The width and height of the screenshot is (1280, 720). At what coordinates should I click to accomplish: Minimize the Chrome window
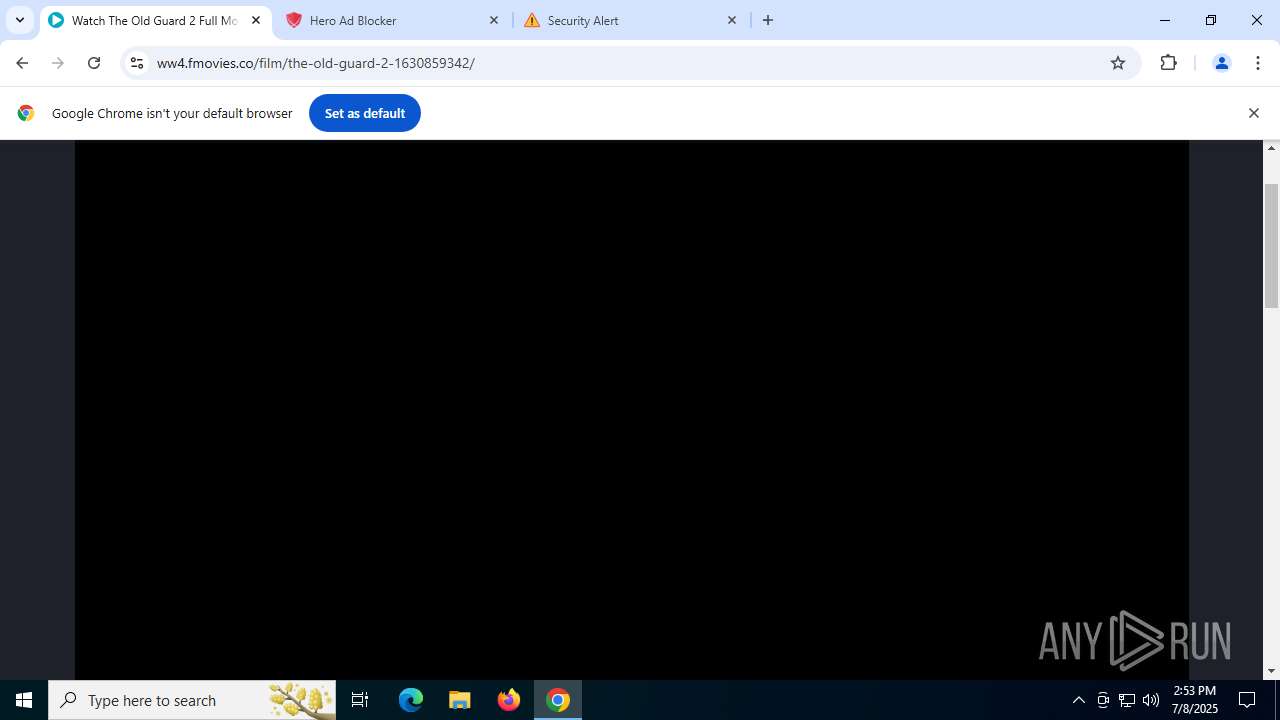tap(1165, 20)
